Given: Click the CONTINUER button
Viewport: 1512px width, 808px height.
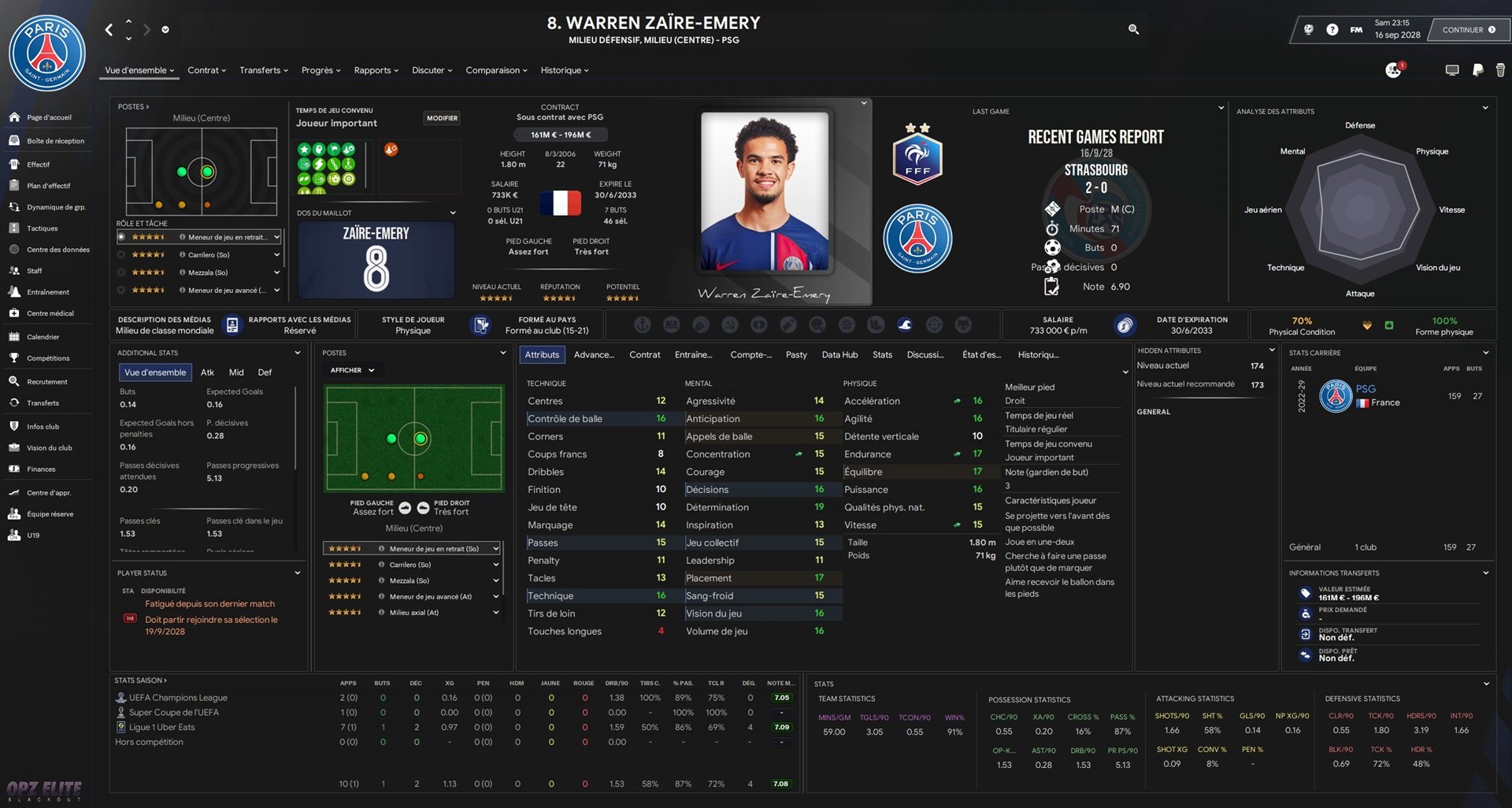Looking at the screenshot, I should [1469, 30].
